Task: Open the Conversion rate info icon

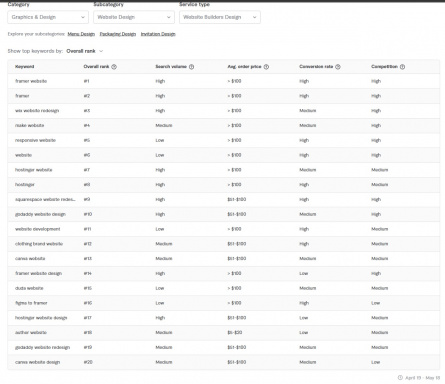Action: tap(338, 67)
